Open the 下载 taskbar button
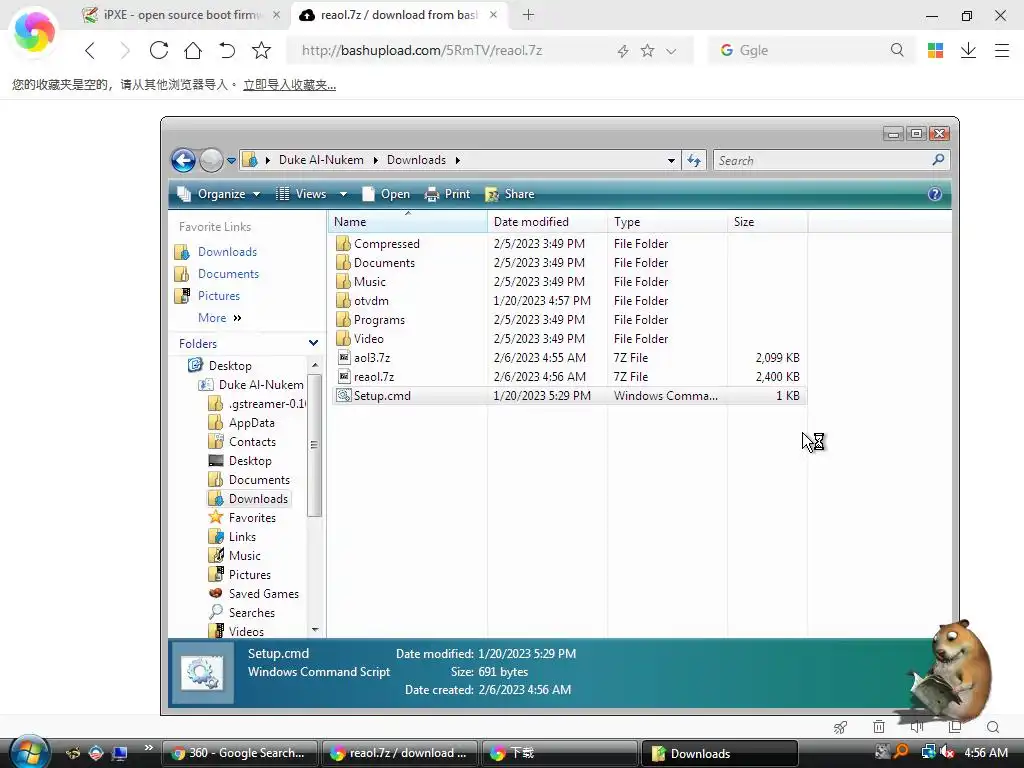 (558, 753)
